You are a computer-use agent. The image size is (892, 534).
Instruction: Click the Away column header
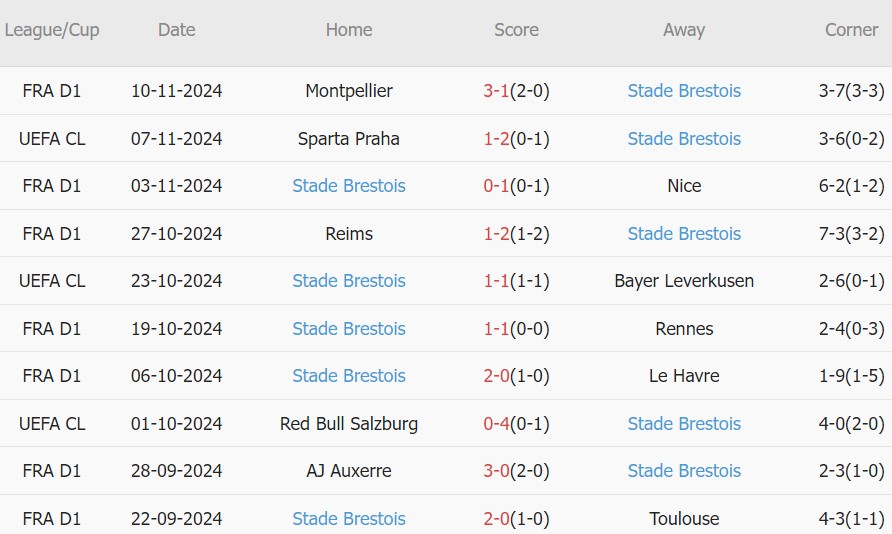pyautogui.click(x=684, y=30)
